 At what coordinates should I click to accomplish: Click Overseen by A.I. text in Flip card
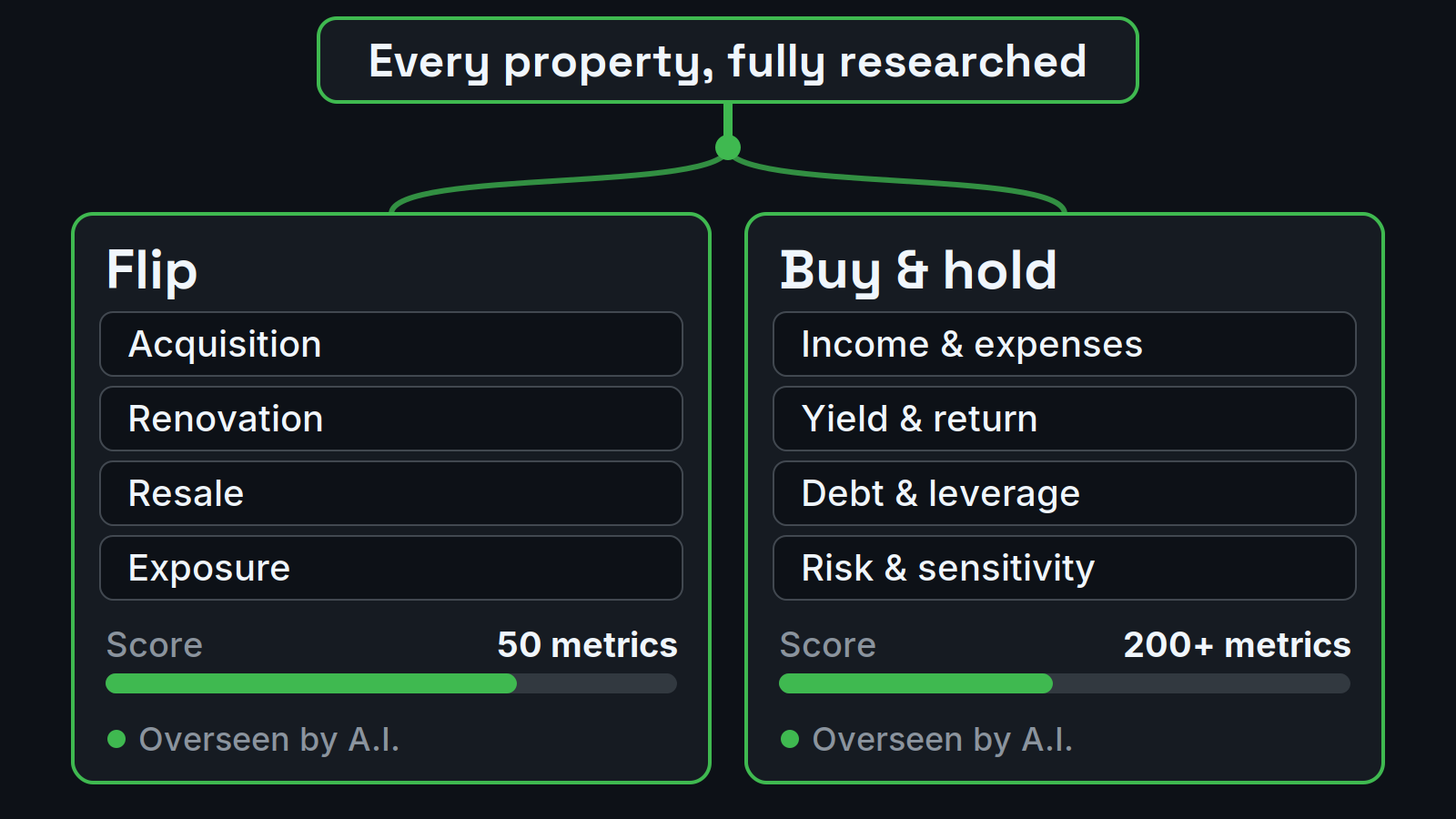click(x=269, y=740)
